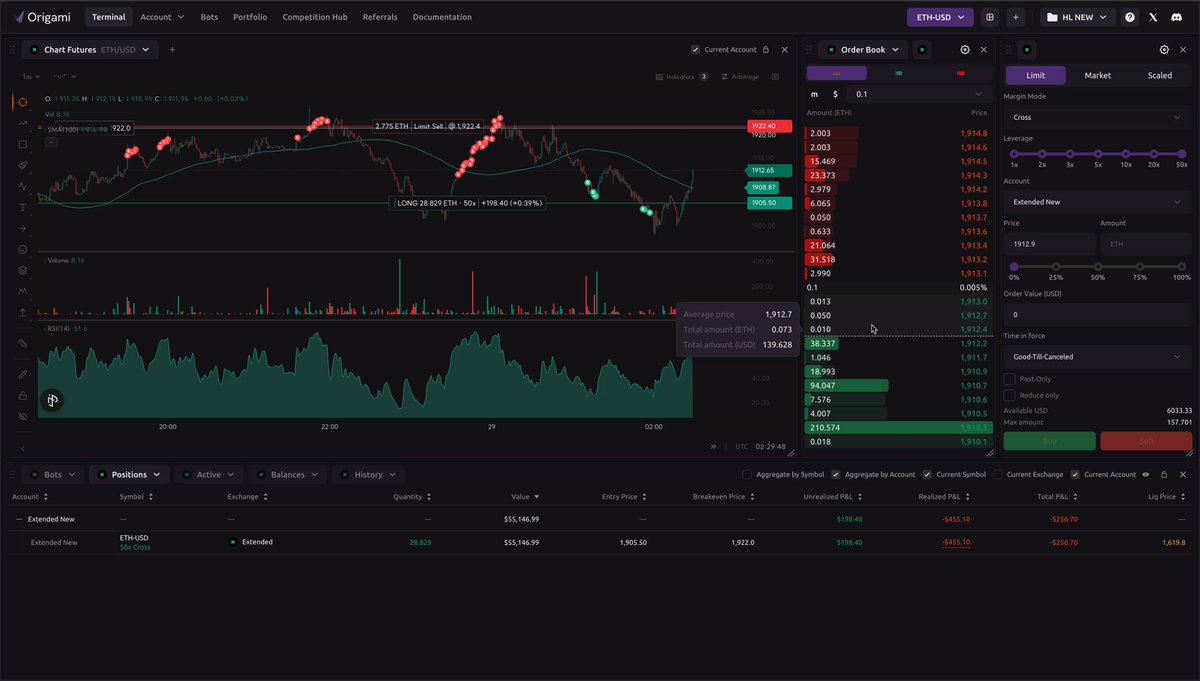The width and height of the screenshot is (1200, 681).
Task: Add a new panel with top bar plus icon
Action: coord(1015,17)
